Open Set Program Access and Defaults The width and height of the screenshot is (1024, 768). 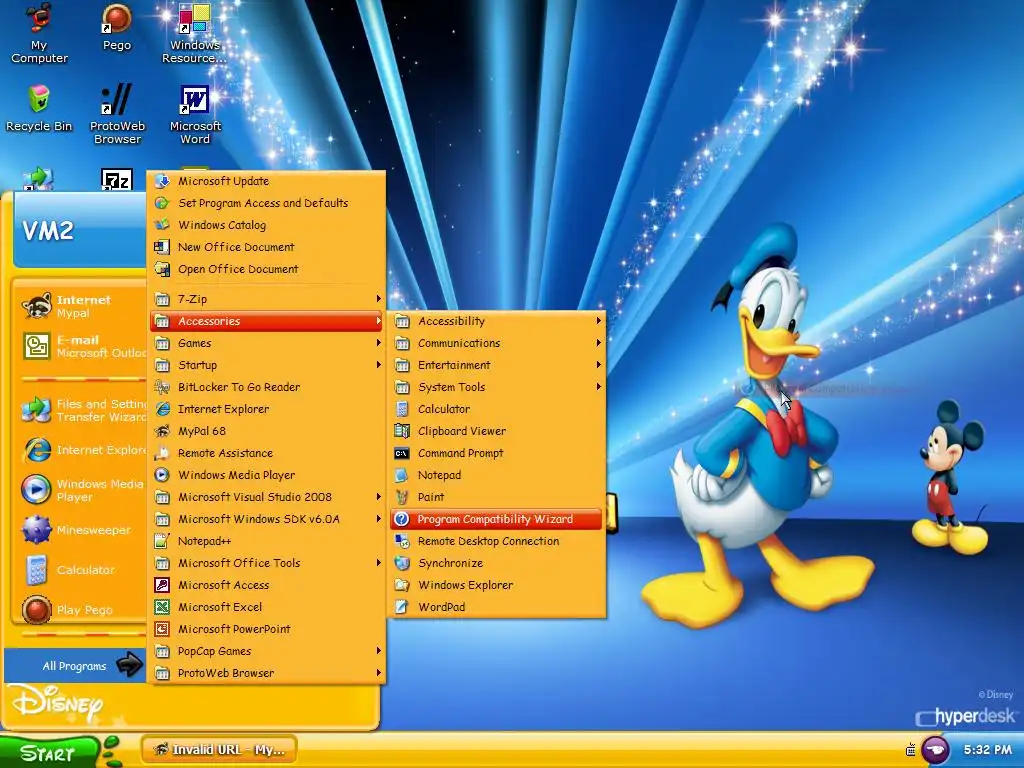pos(266,203)
